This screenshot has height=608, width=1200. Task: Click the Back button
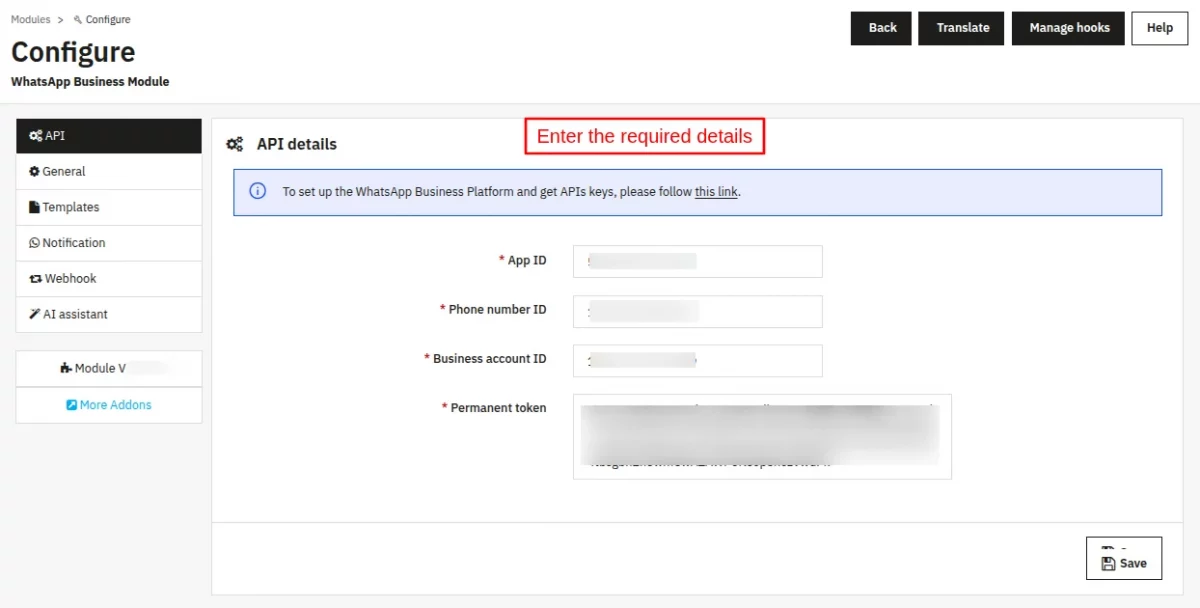click(x=882, y=28)
